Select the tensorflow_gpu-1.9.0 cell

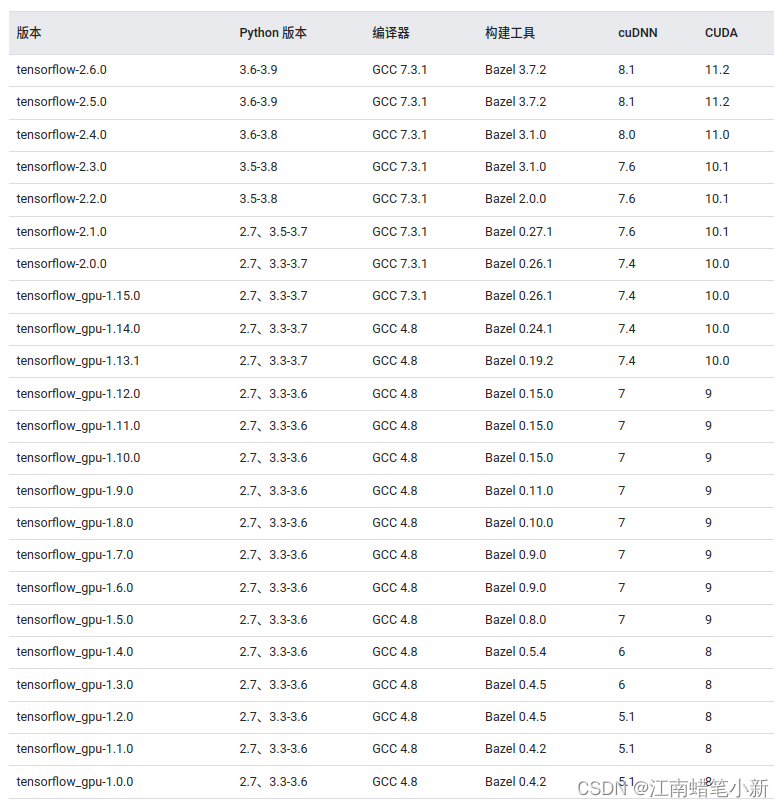tap(75, 490)
